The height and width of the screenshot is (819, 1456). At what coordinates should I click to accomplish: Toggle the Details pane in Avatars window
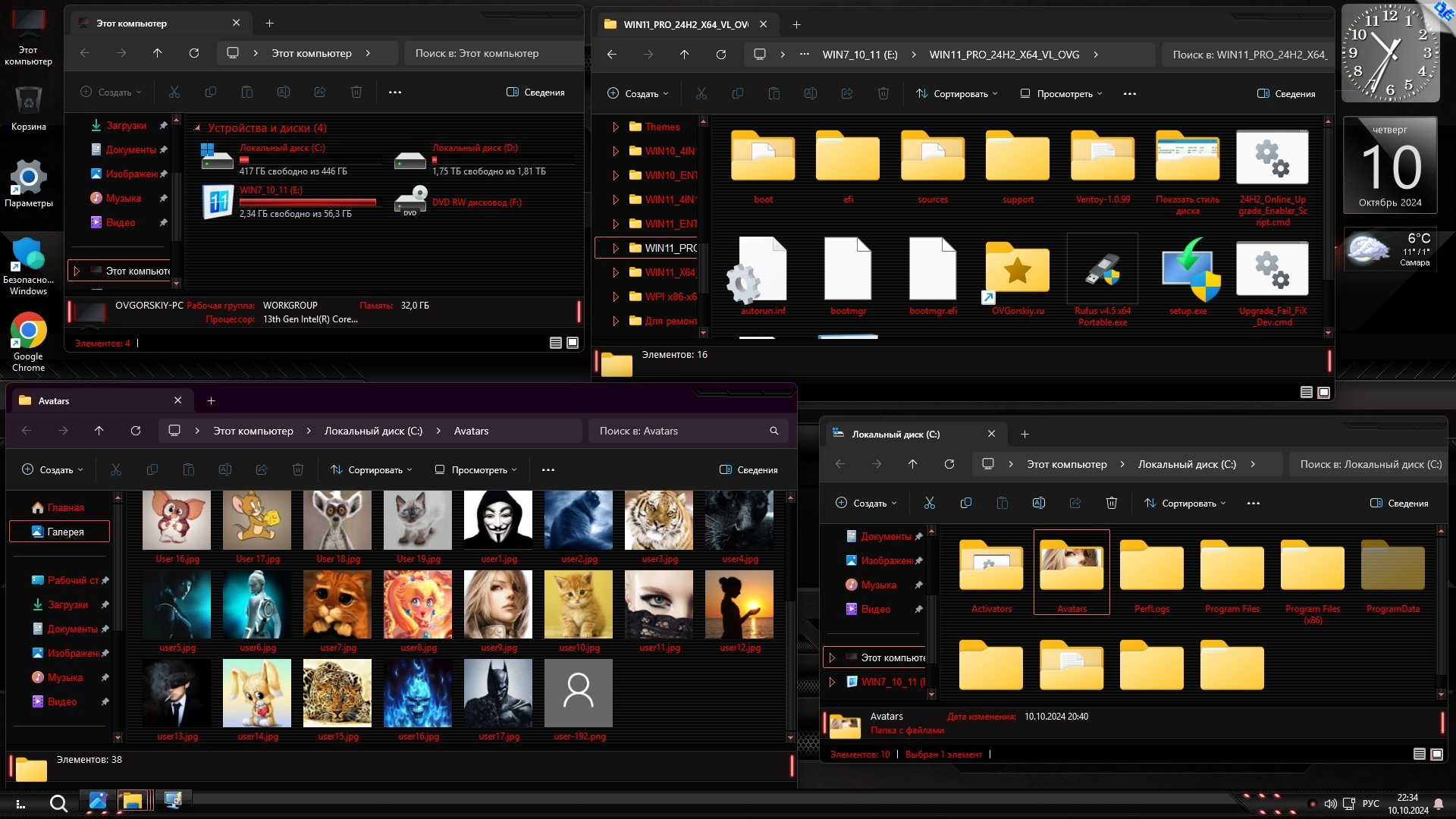coord(748,470)
